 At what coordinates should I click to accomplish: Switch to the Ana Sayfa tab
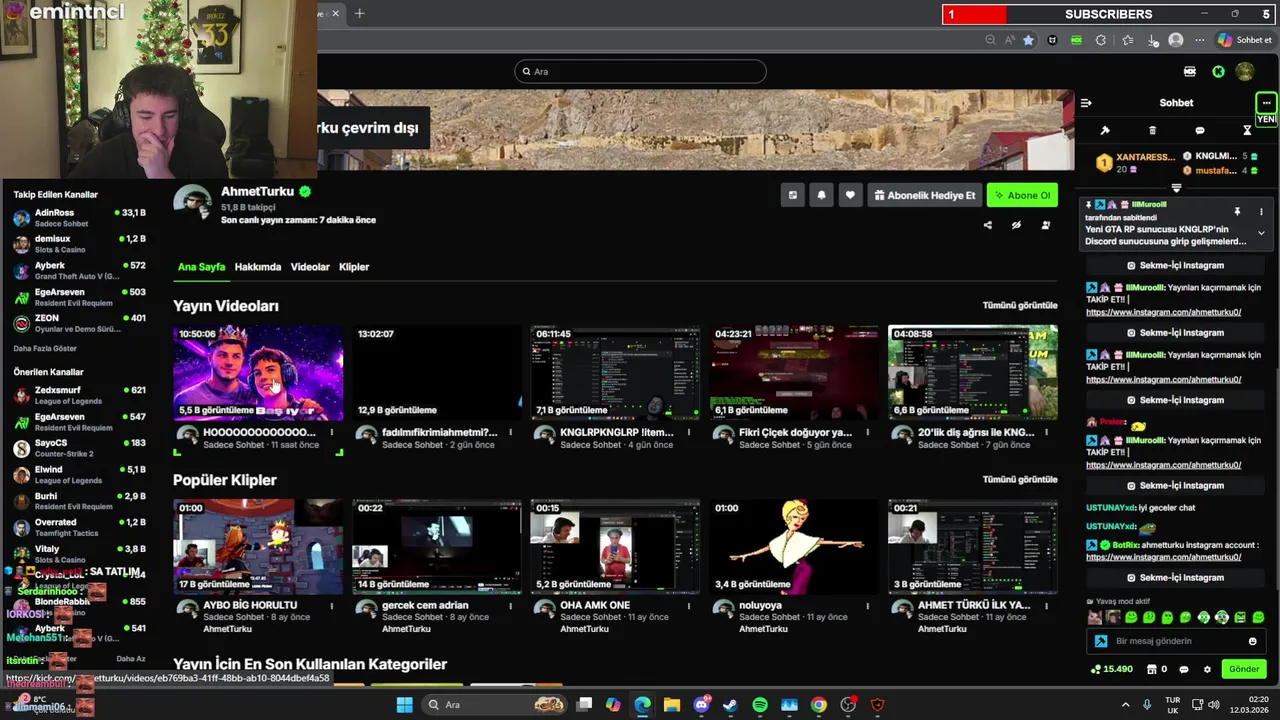tap(201, 267)
